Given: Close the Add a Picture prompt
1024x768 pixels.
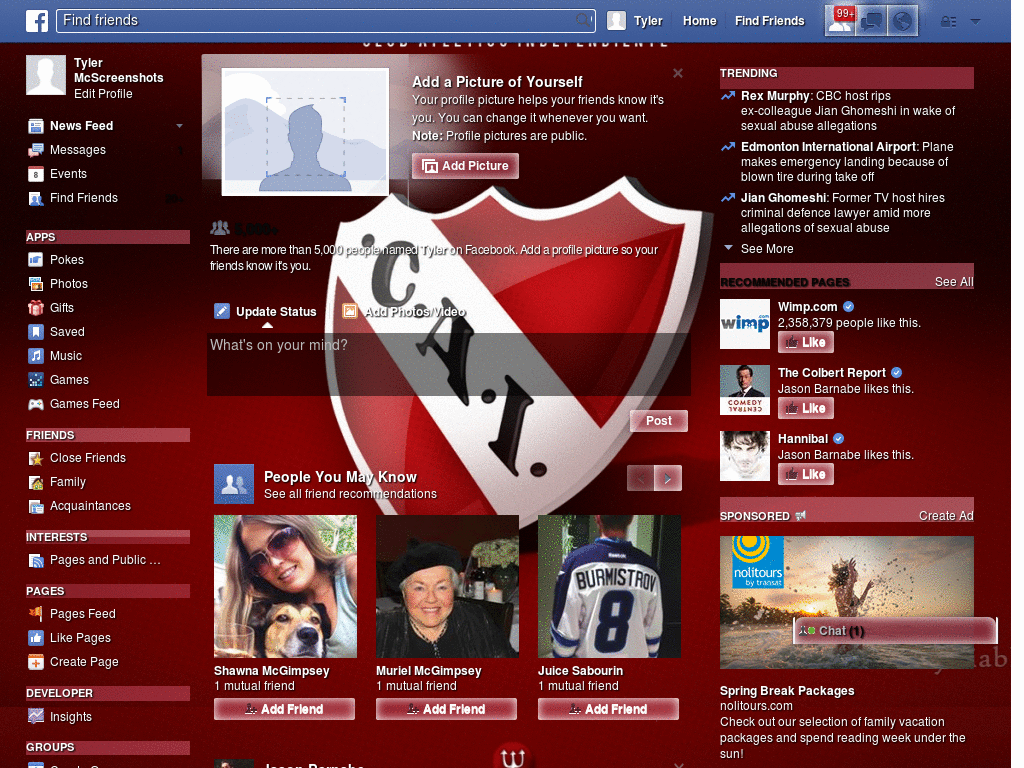Looking at the screenshot, I should pos(678,73).
